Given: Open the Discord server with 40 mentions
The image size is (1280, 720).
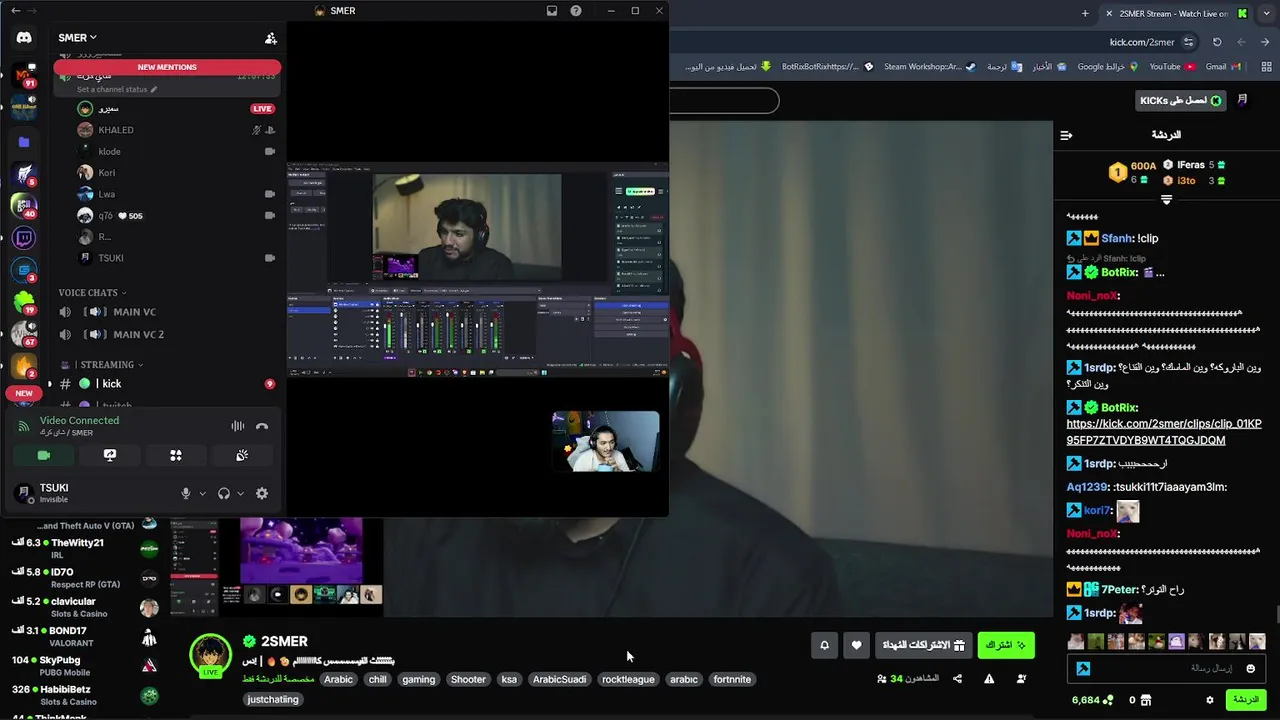Looking at the screenshot, I should point(24,205).
